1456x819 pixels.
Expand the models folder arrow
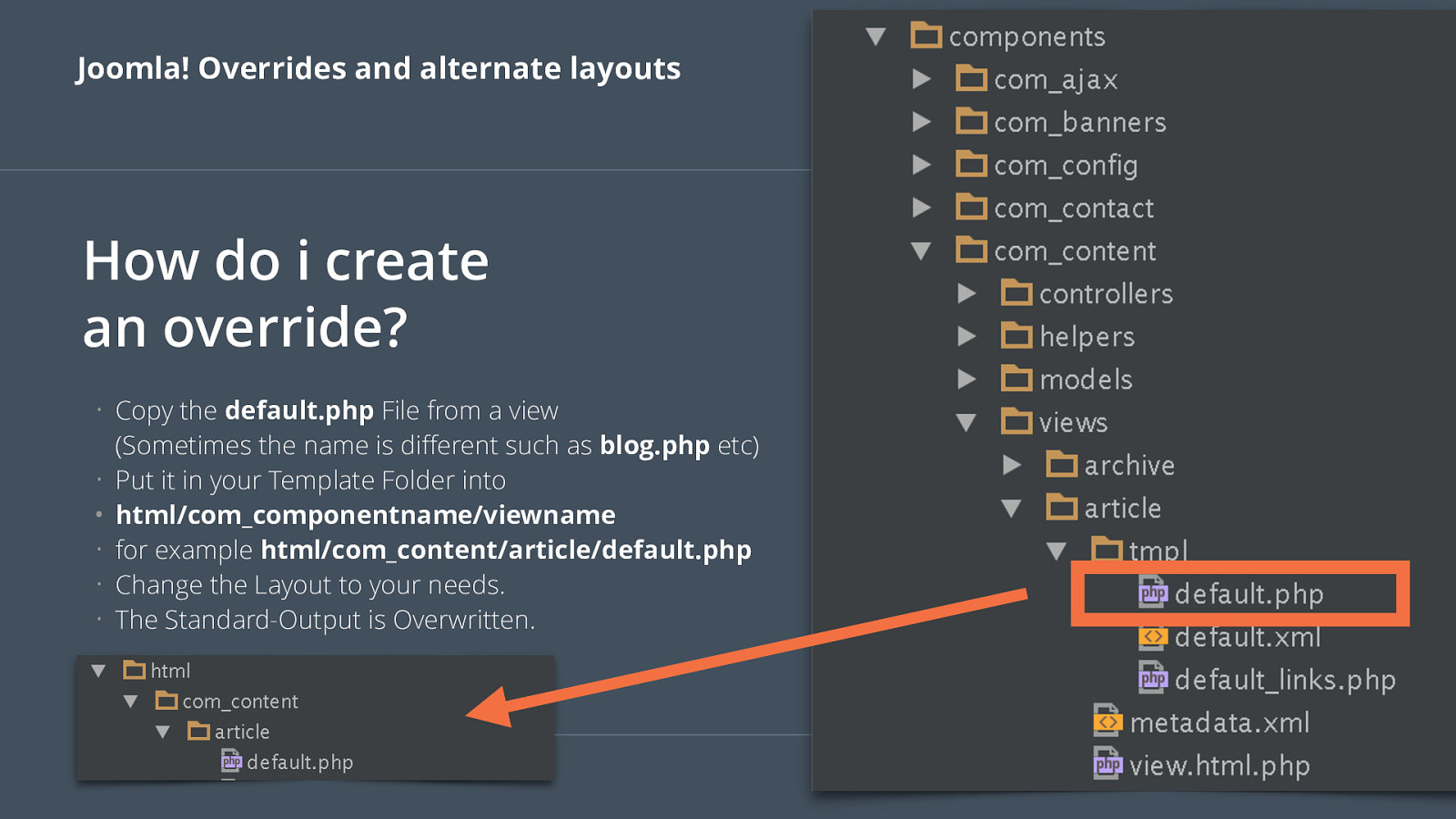click(x=967, y=379)
